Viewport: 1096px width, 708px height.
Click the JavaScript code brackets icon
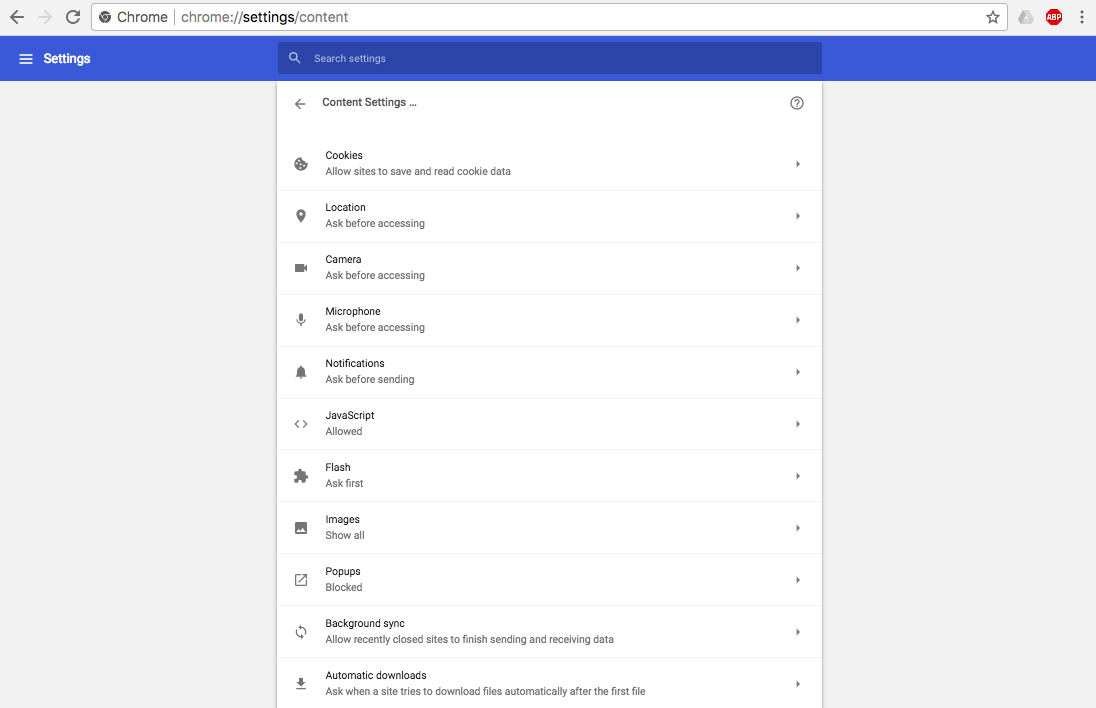pos(301,424)
